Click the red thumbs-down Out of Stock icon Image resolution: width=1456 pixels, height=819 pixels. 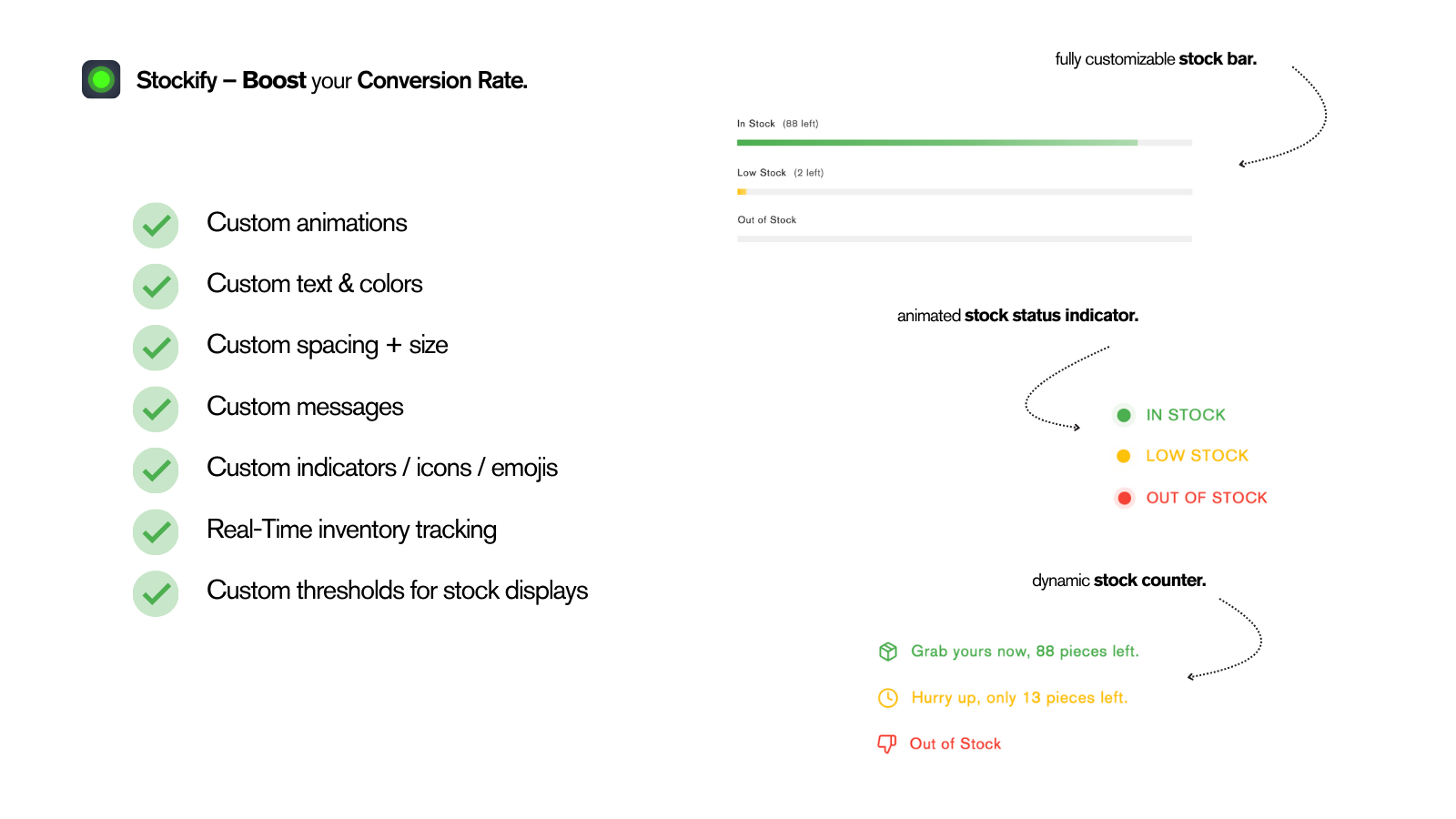tap(886, 743)
